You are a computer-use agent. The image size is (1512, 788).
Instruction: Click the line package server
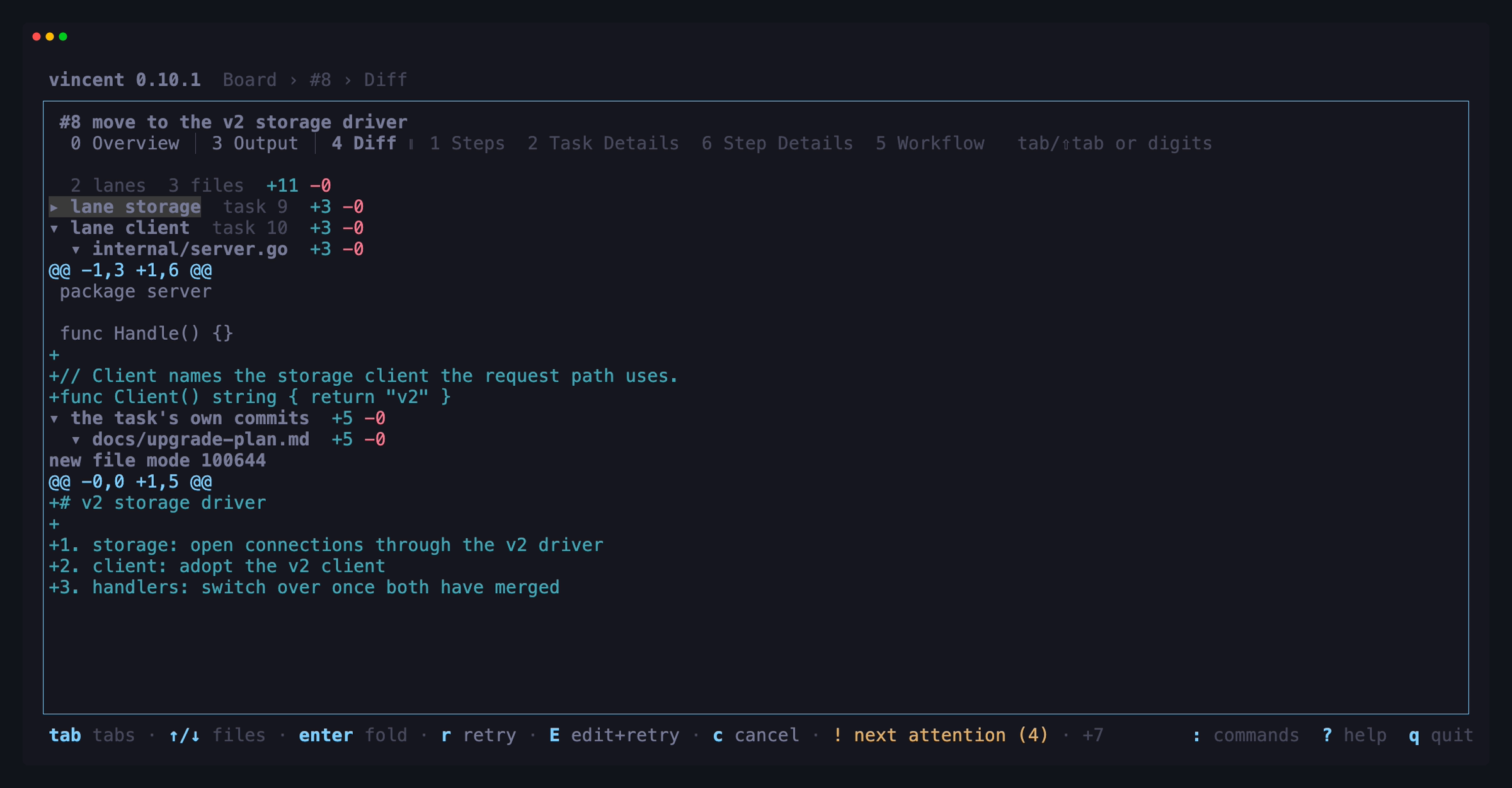pyautogui.click(x=135, y=292)
